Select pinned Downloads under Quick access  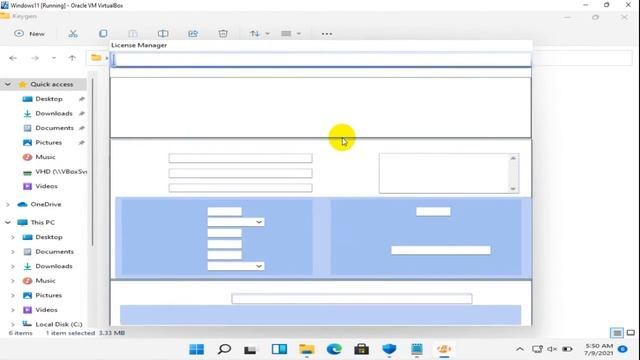pos(53,113)
